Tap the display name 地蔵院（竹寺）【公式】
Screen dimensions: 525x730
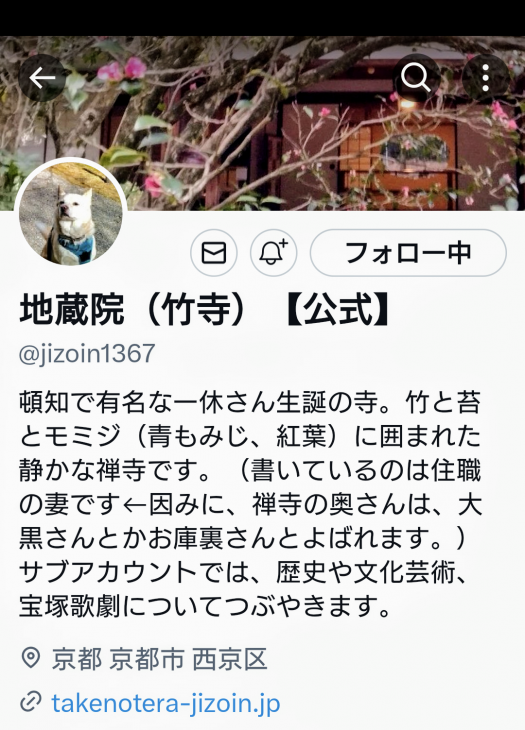[205, 309]
